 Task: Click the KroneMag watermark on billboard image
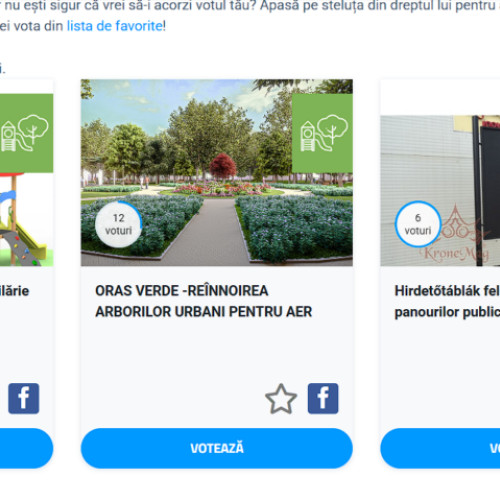pos(455,242)
